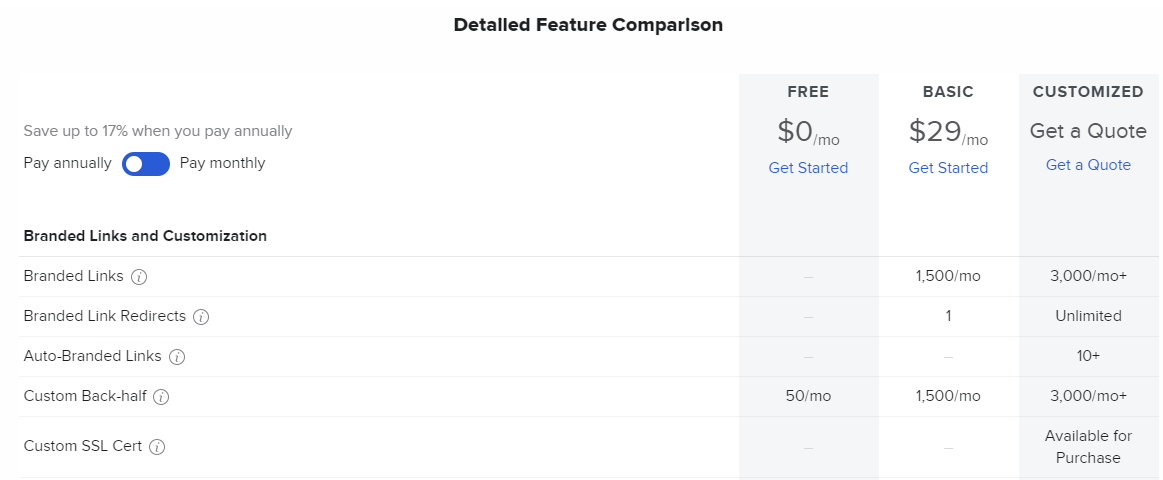Screen dimensions: 1163x480
Task: Click info icon next to Branded Links
Action: point(140,277)
